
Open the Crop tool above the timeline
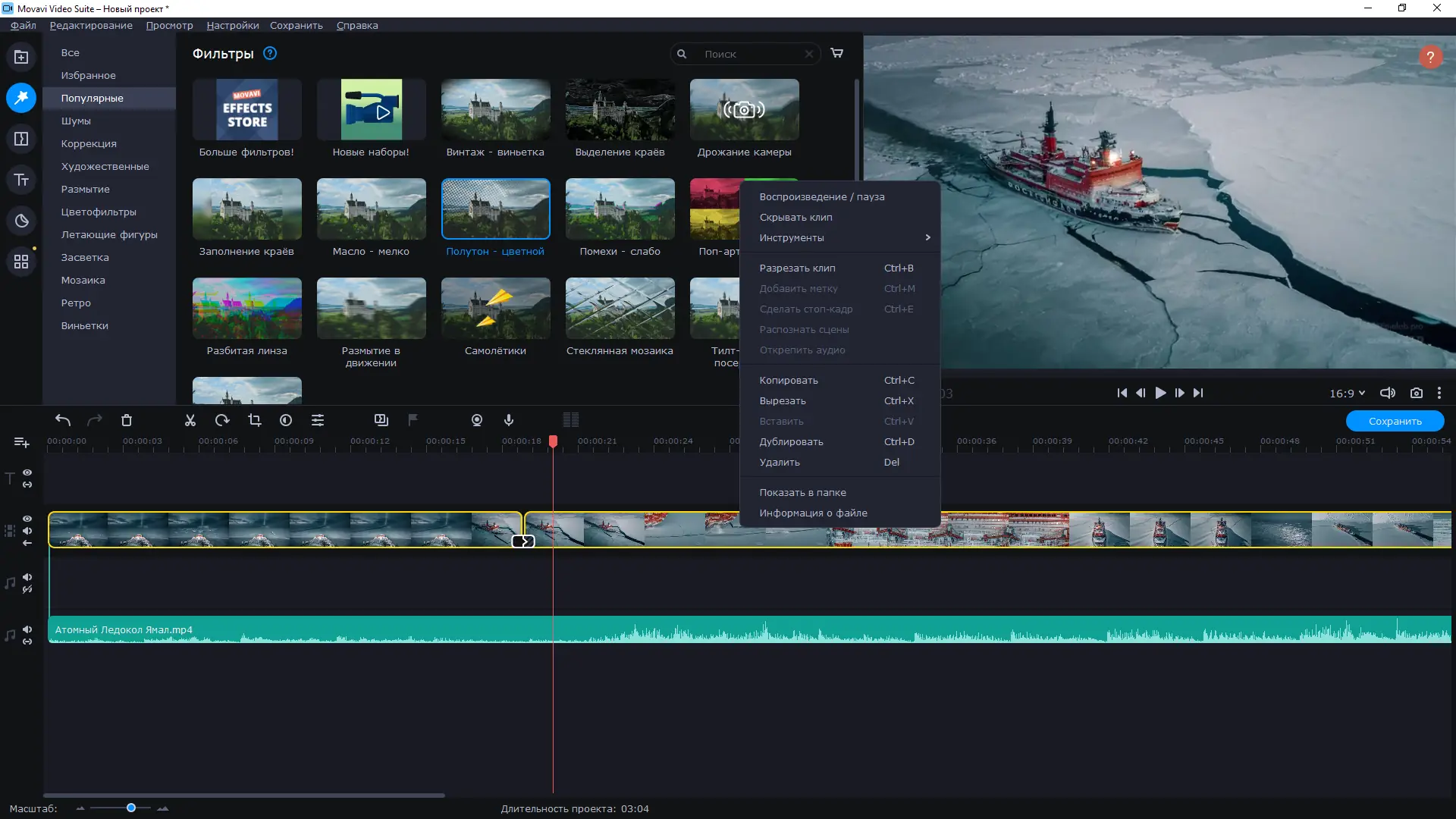[255, 421]
